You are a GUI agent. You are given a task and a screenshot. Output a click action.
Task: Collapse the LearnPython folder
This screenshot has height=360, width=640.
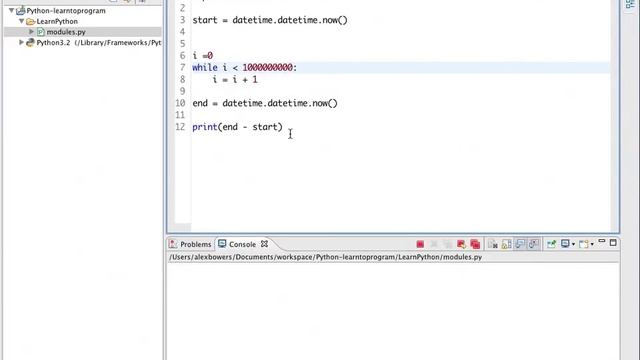click(21, 21)
